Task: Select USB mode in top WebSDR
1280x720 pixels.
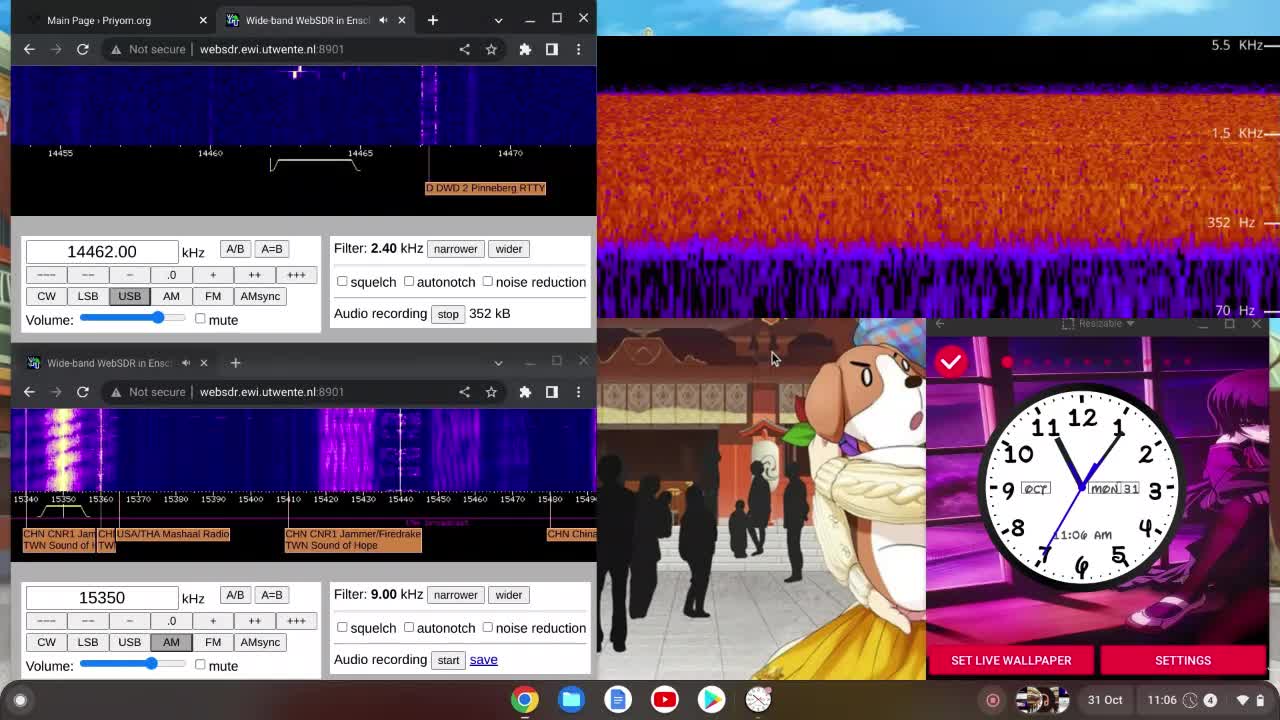Action: tap(129, 296)
